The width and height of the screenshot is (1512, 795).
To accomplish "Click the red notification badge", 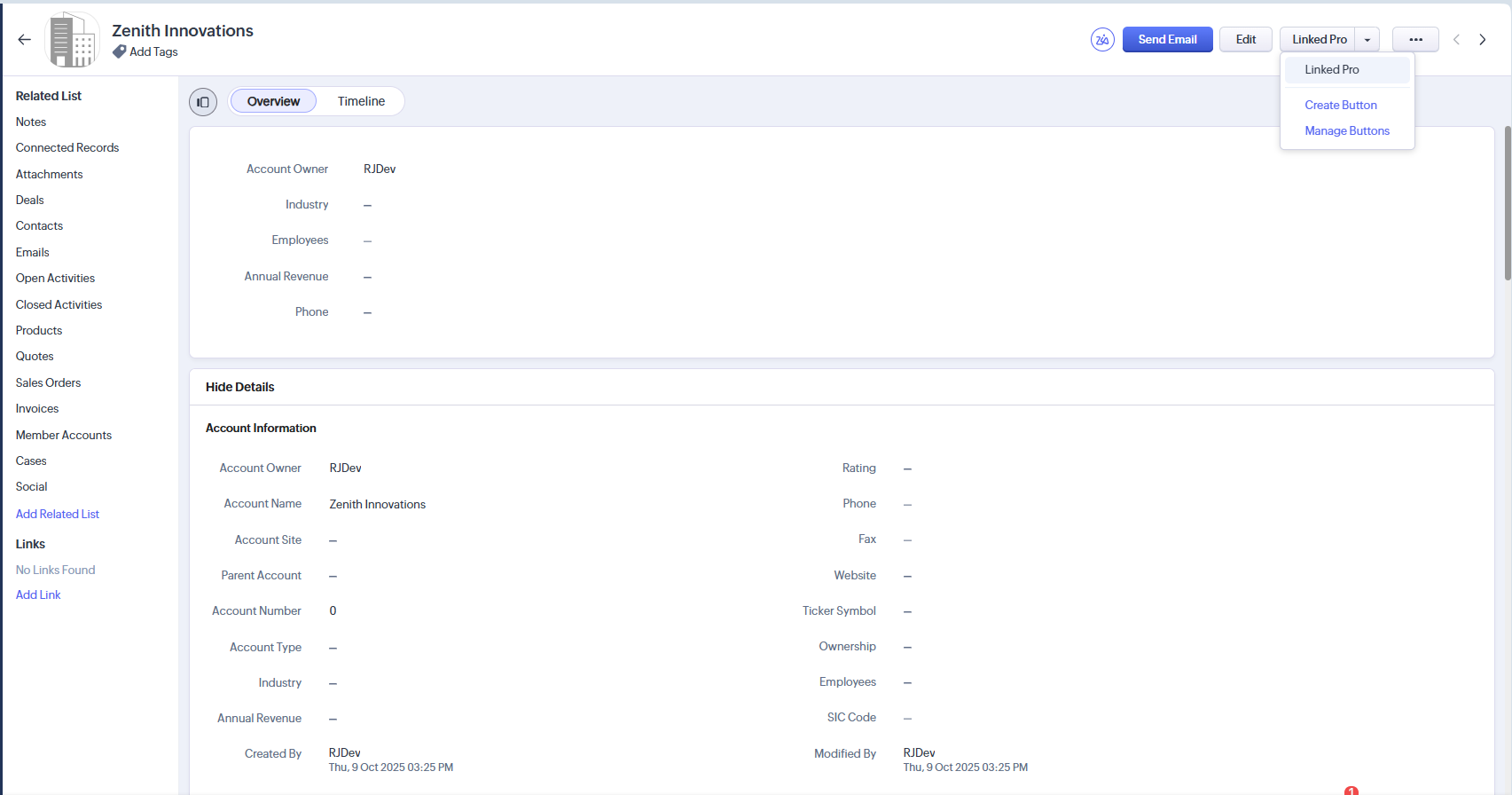I will click(x=1351, y=791).
